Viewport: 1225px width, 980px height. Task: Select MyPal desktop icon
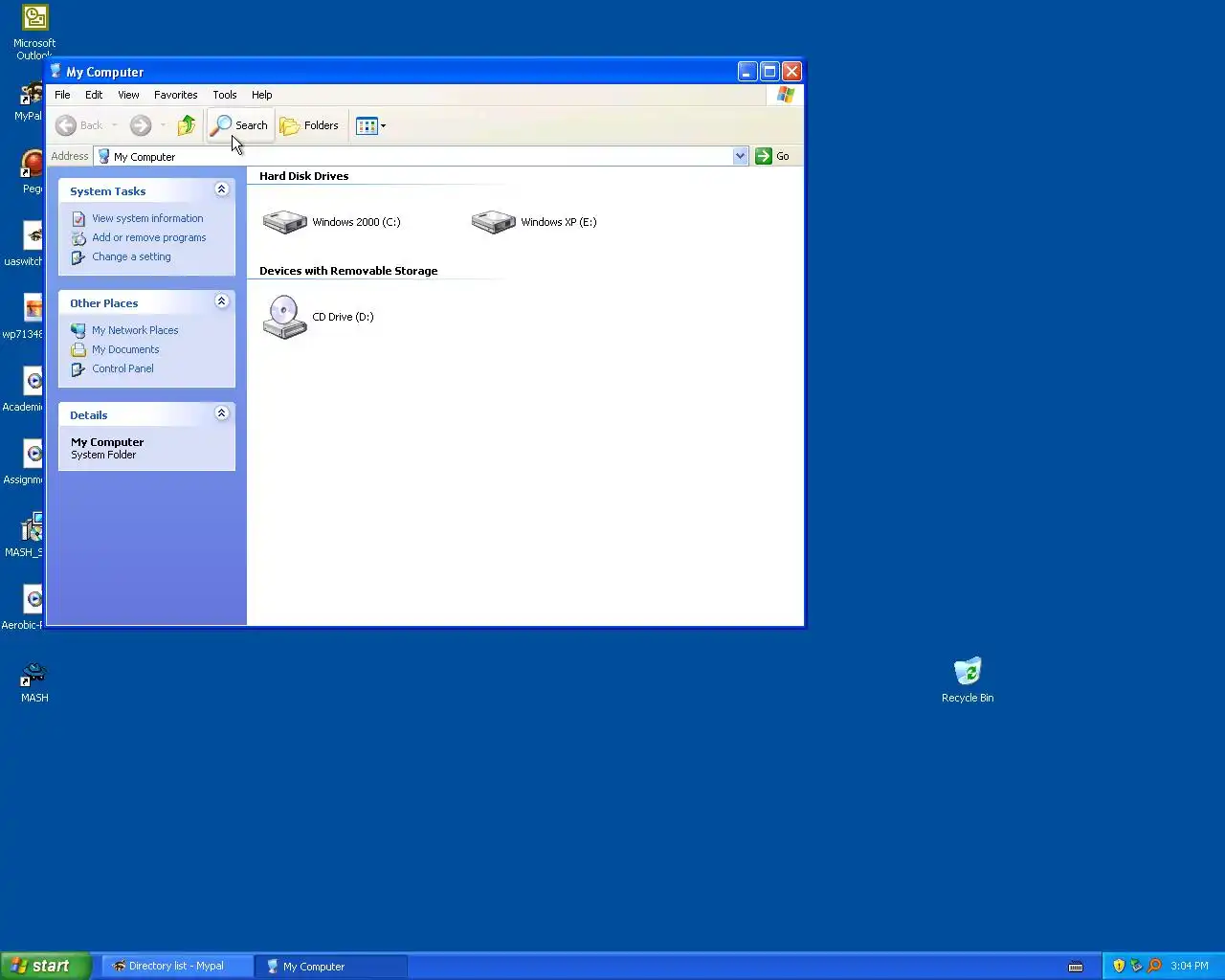(32, 94)
